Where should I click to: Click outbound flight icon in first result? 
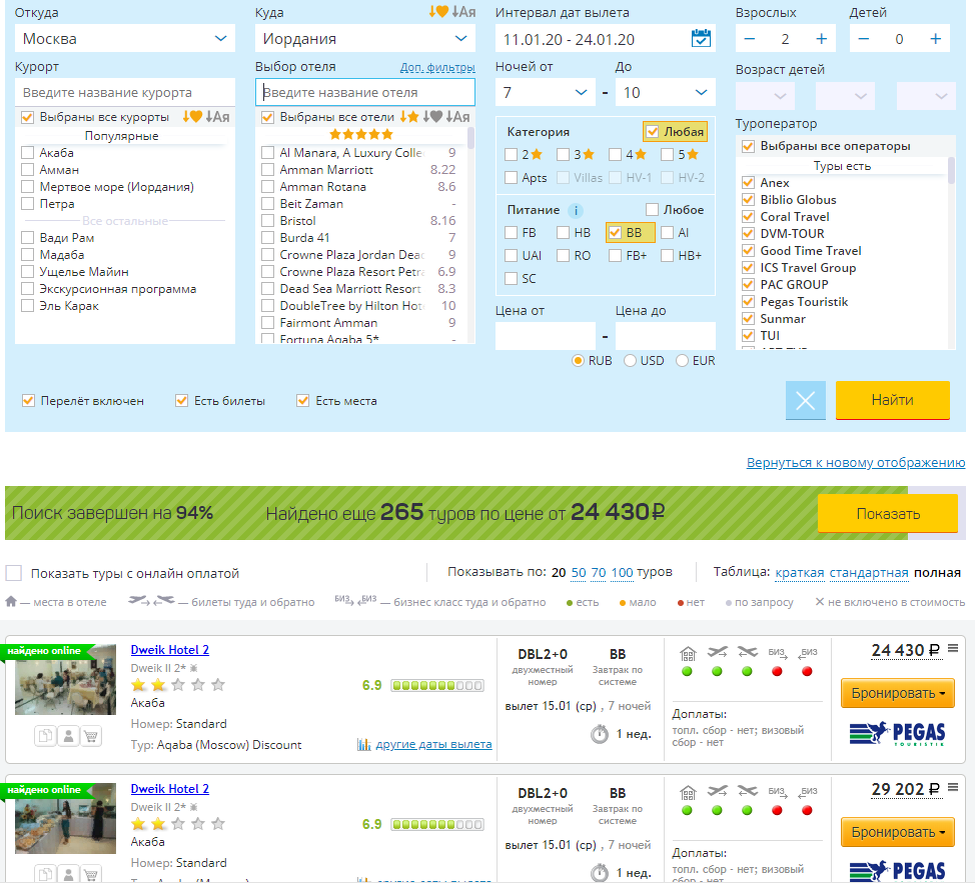717,652
